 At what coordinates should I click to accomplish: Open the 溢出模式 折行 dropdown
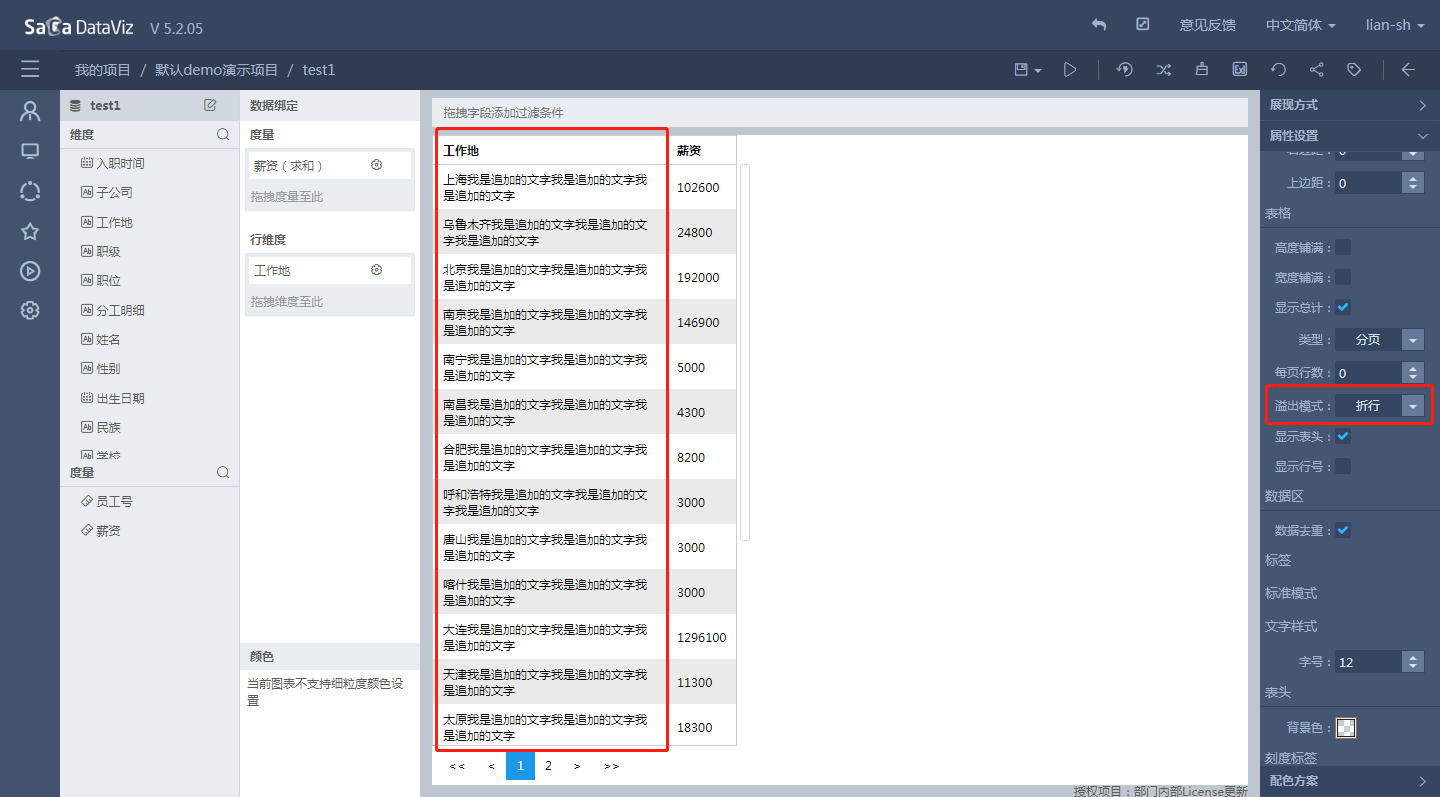[x=1380, y=405]
